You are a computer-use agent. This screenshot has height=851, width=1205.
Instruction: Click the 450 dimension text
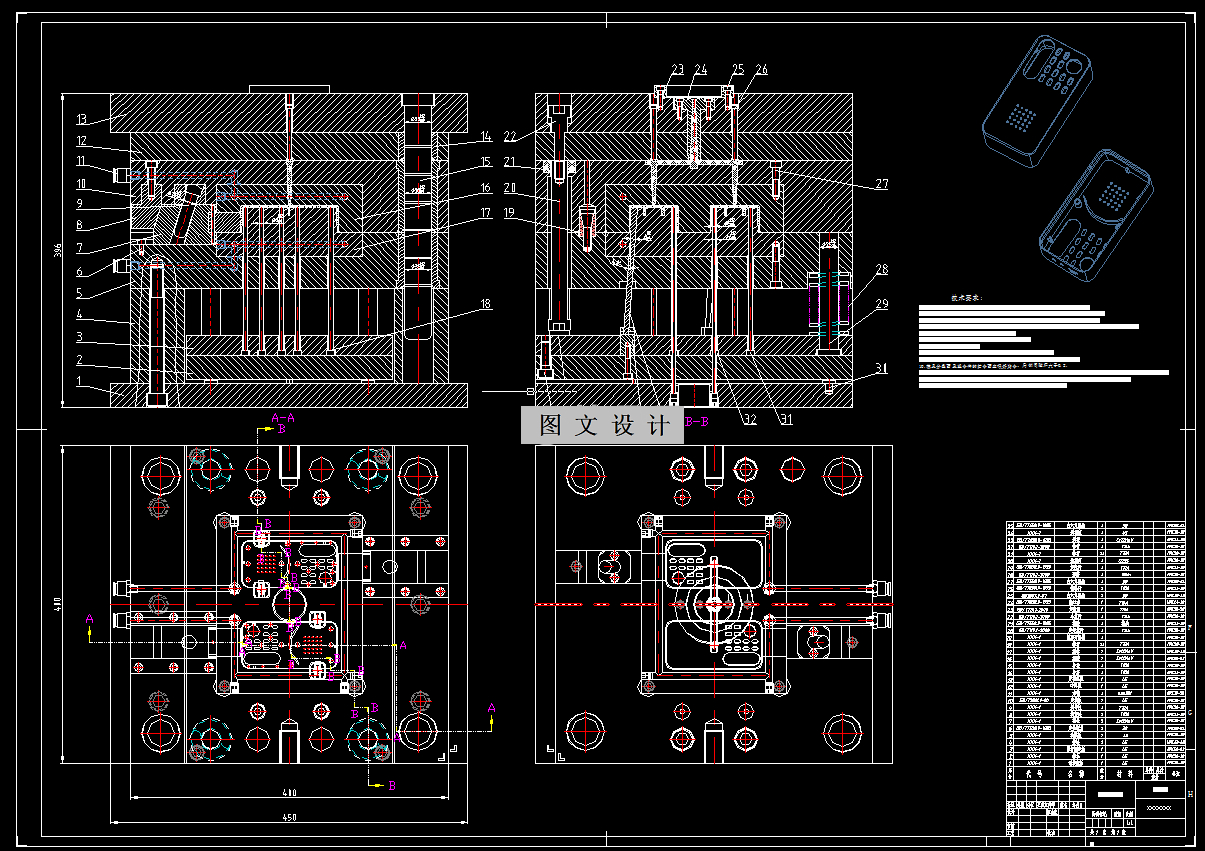(x=288, y=817)
